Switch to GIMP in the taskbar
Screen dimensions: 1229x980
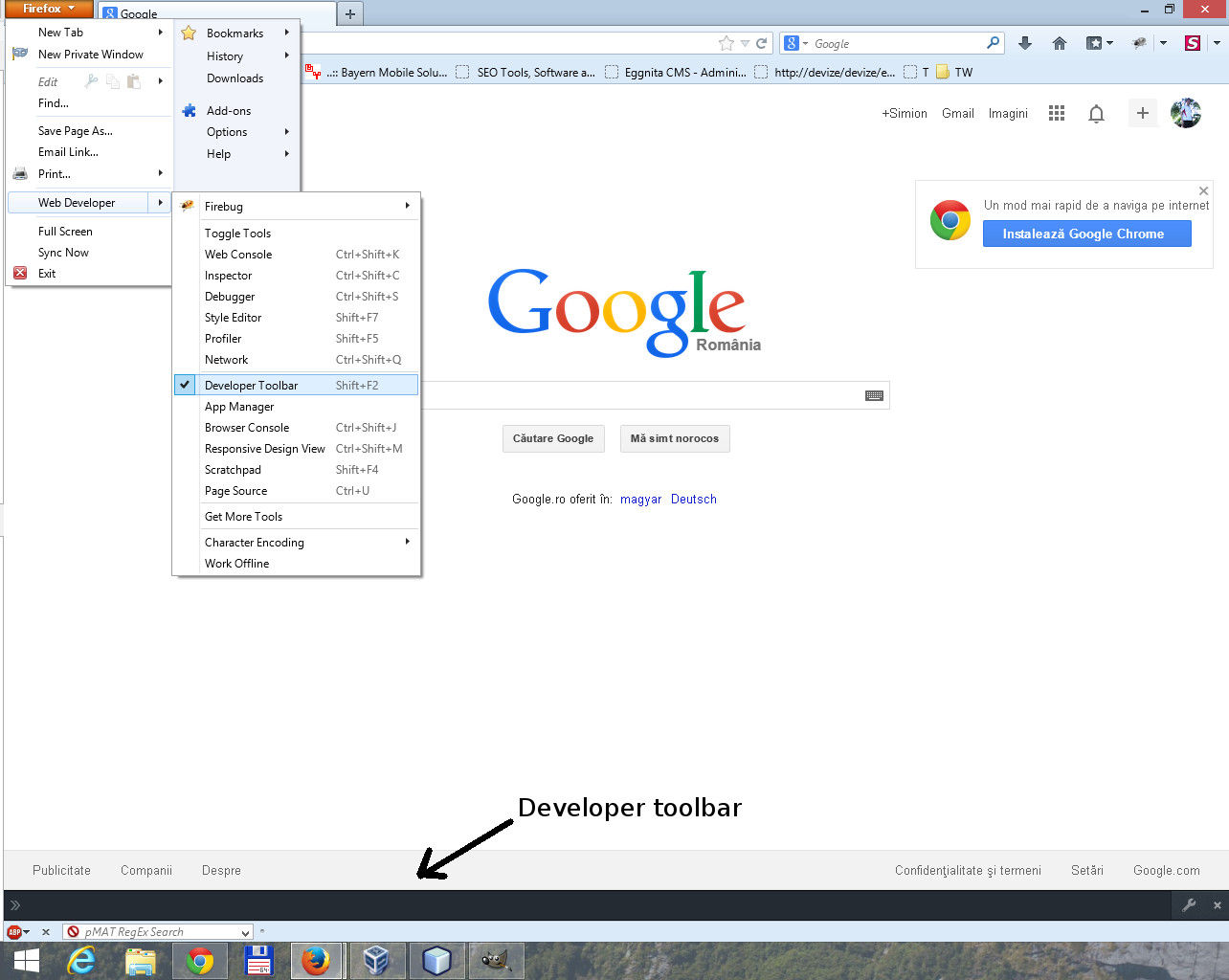(x=496, y=961)
